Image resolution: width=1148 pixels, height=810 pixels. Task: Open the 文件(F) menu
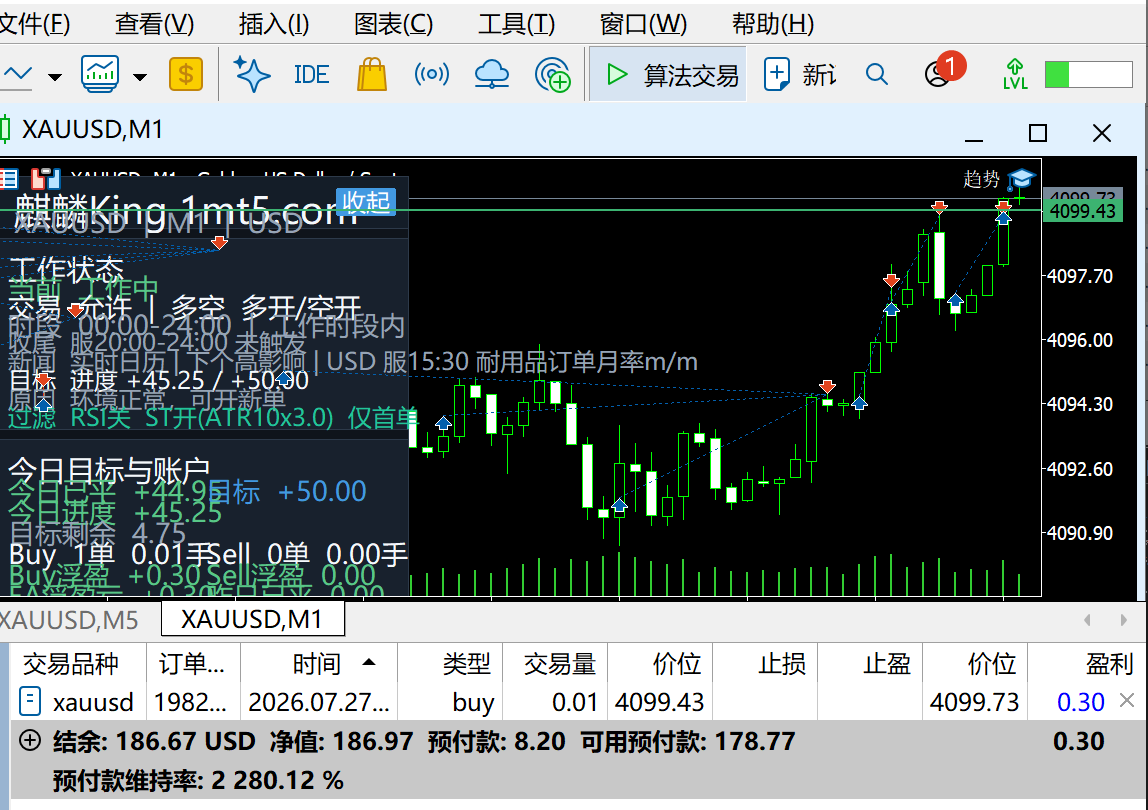click(x=34, y=24)
